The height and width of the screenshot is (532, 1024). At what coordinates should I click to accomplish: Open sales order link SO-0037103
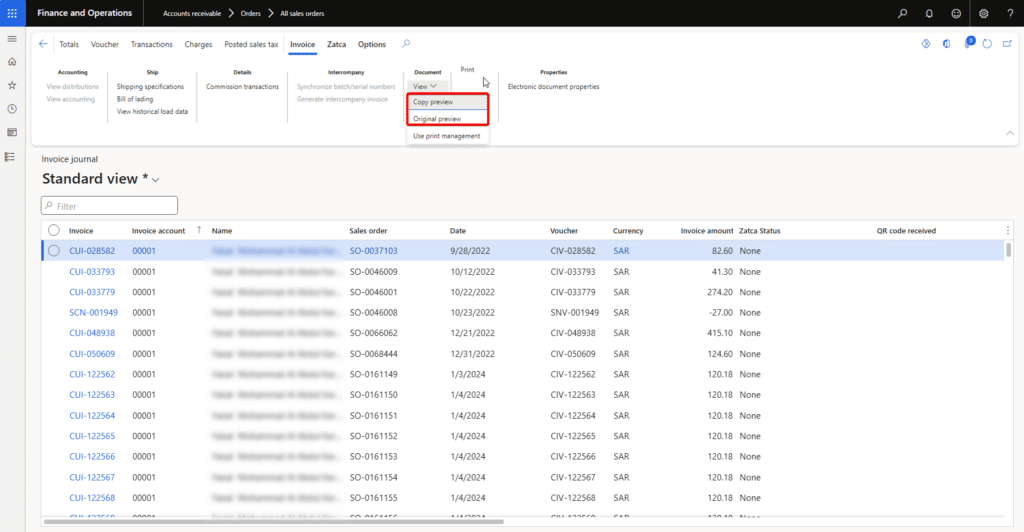(x=374, y=251)
